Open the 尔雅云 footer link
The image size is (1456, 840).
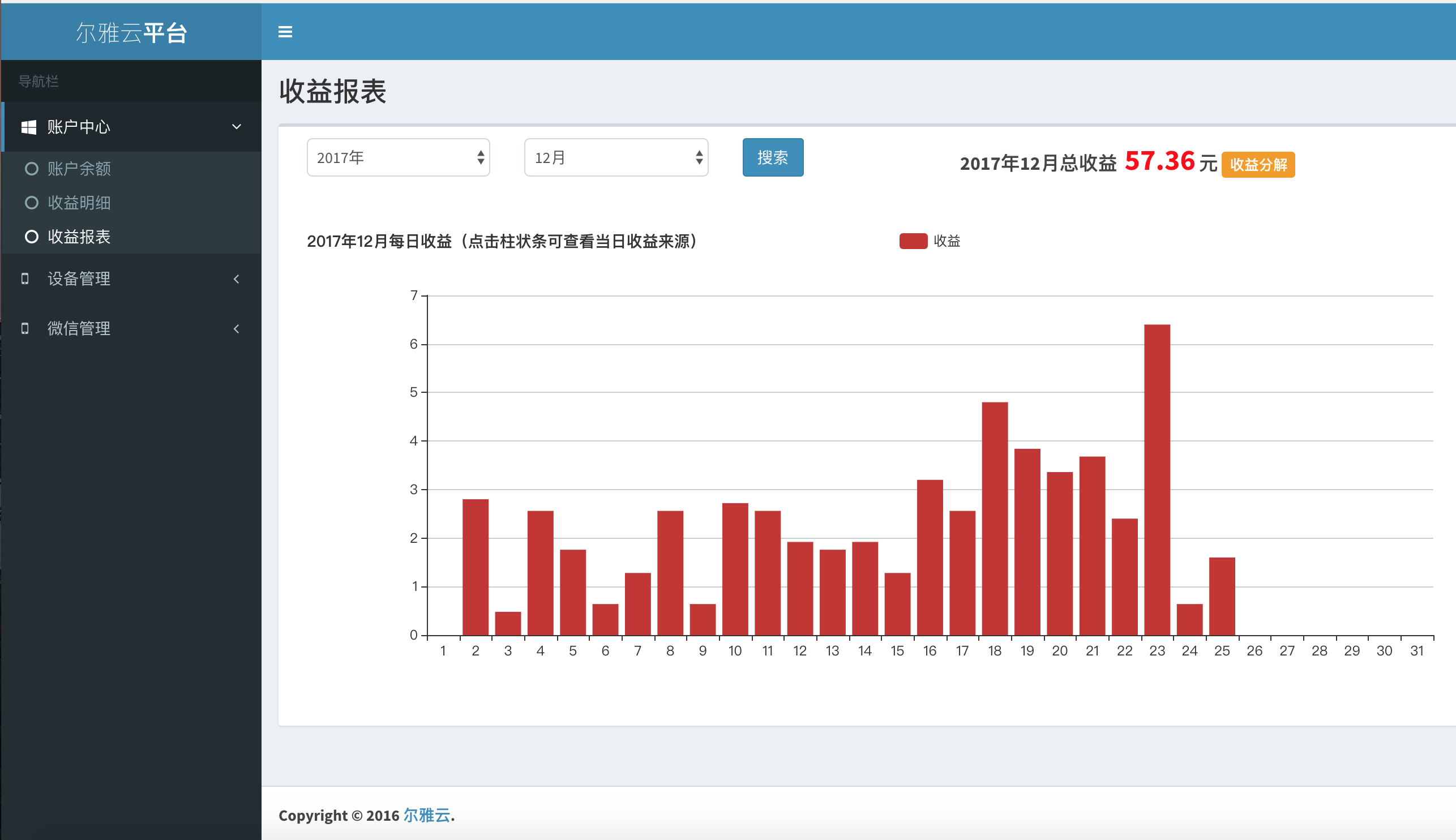tap(426, 815)
